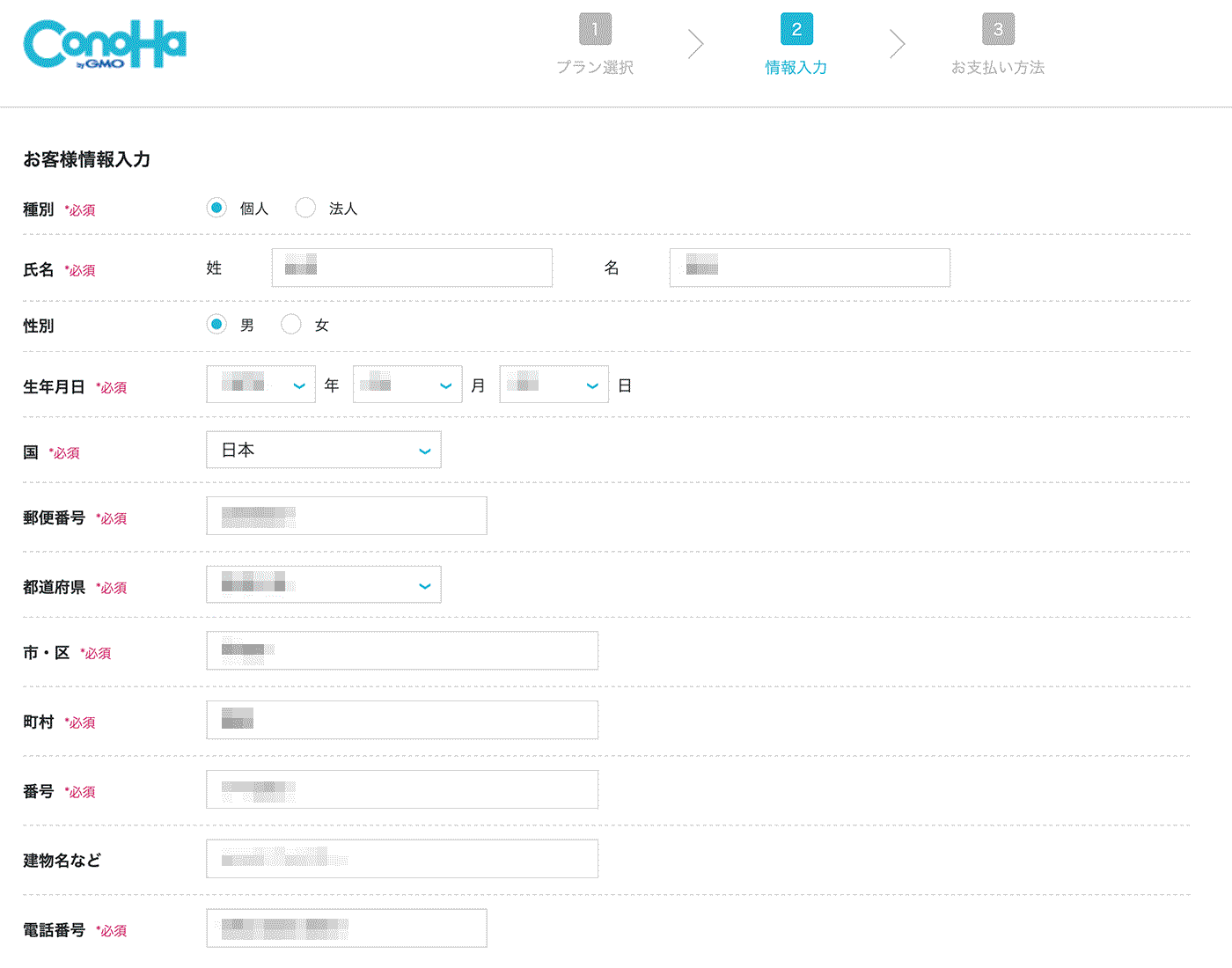Choose 女 for gender

(x=291, y=325)
